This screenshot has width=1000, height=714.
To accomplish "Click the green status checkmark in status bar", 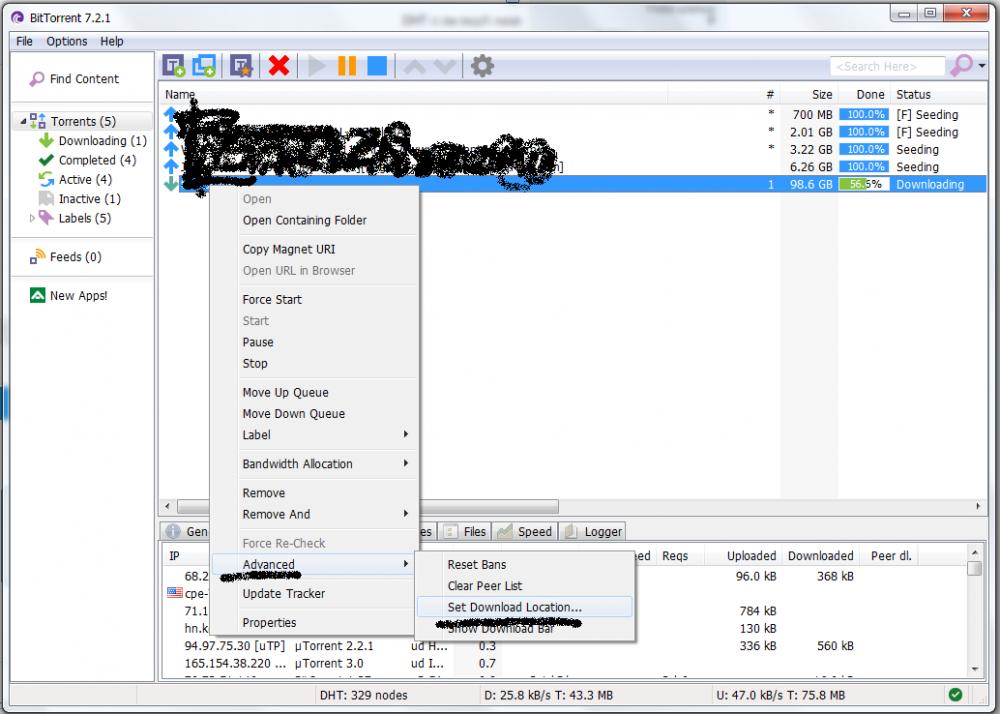I will (955, 694).
